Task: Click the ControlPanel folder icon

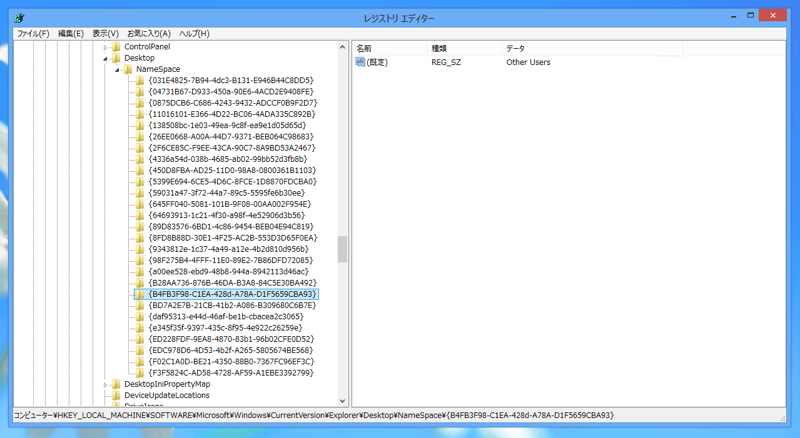Action: tap(116, 47)
